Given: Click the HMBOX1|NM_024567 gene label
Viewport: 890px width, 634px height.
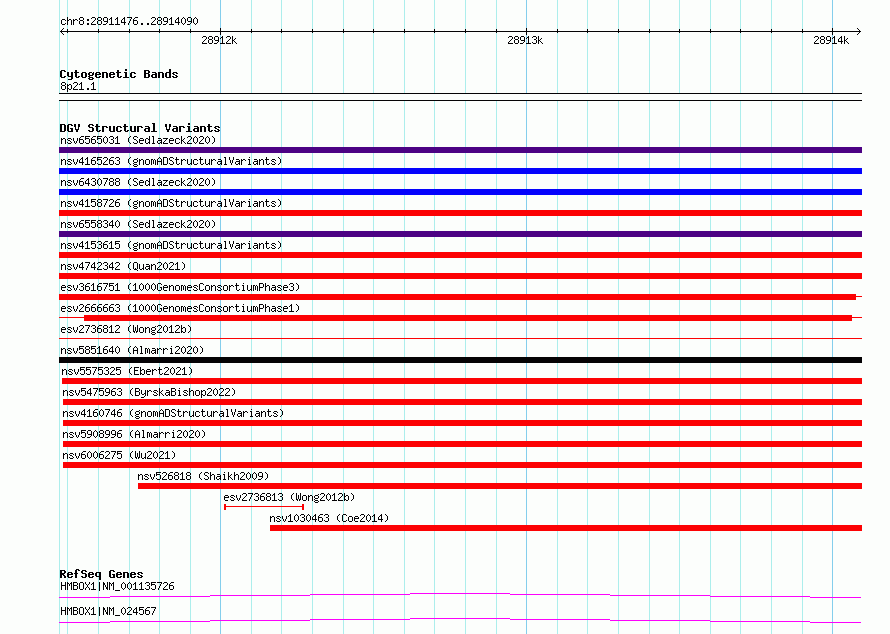Looking at the screenshot, I should pos(108,611).
